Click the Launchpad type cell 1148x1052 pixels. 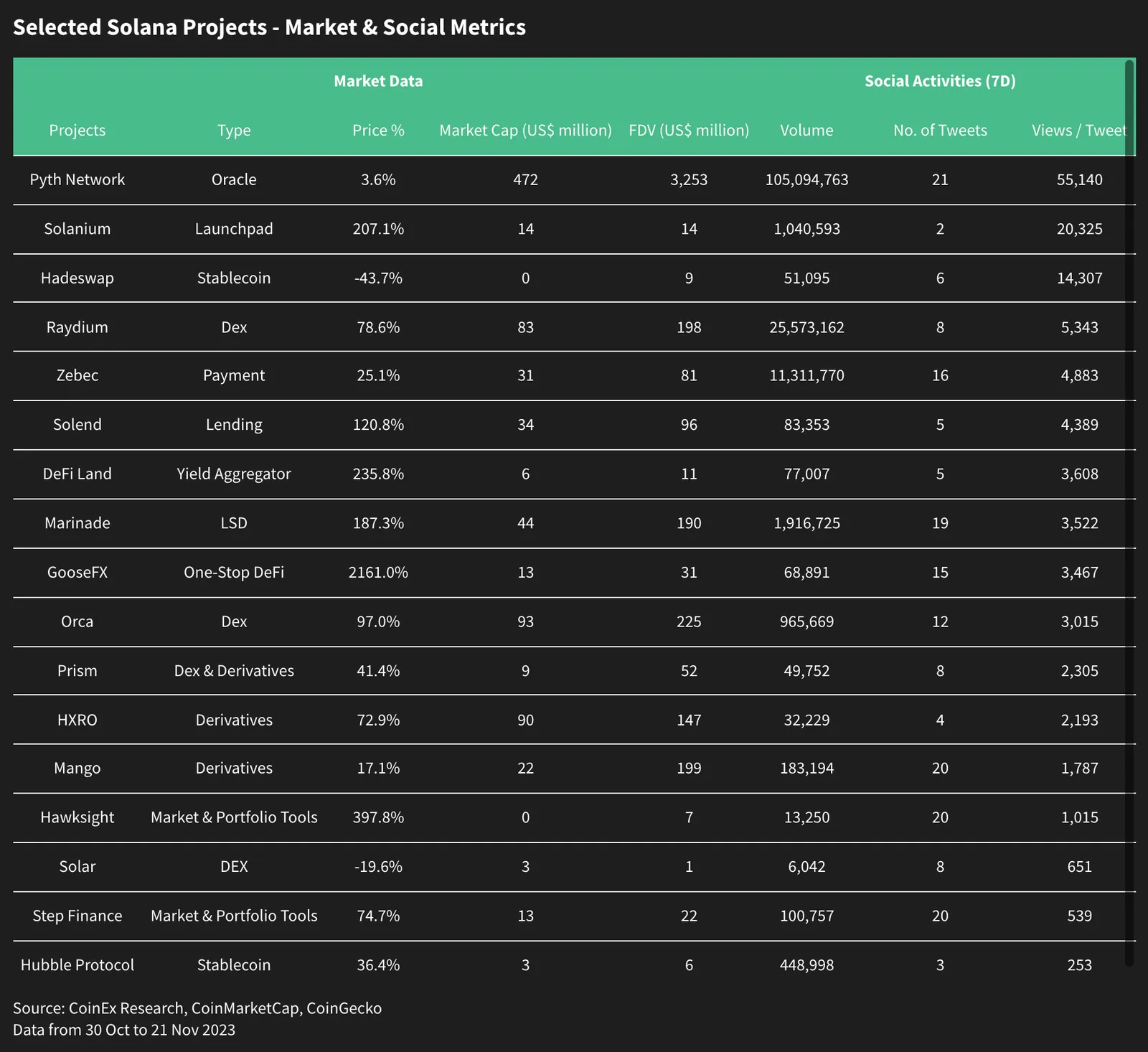(234, 229)
